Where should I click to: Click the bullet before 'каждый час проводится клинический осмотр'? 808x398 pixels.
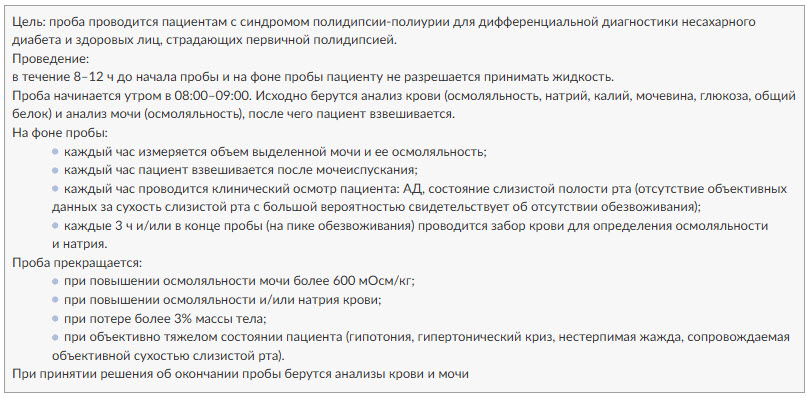click(55, 189)
